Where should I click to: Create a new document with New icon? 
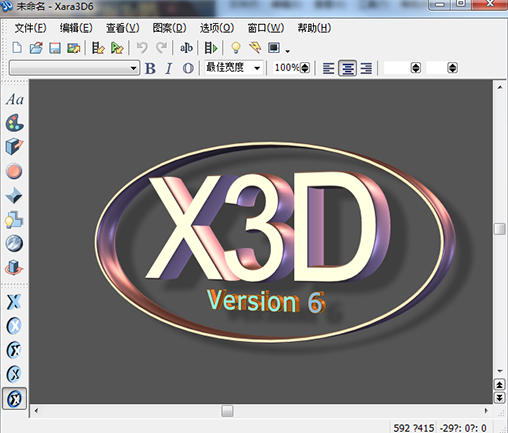17,48
